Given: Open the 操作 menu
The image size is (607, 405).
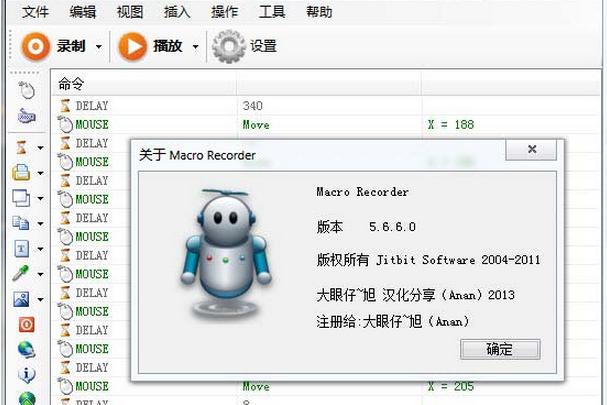Looking at the screenshot, I should [224, 12].
